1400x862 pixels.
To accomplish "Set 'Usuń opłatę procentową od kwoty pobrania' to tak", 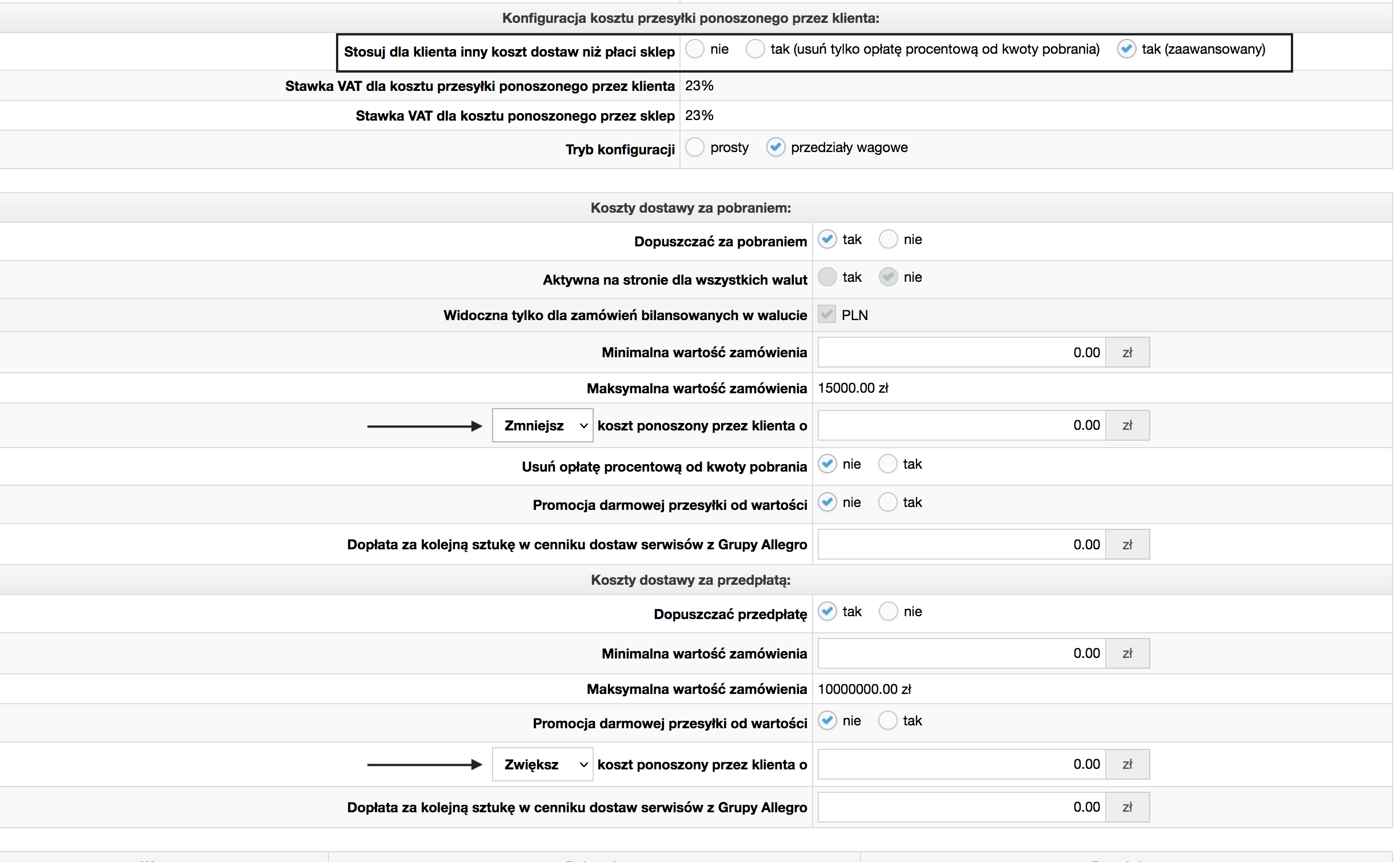I will [887, 464].
